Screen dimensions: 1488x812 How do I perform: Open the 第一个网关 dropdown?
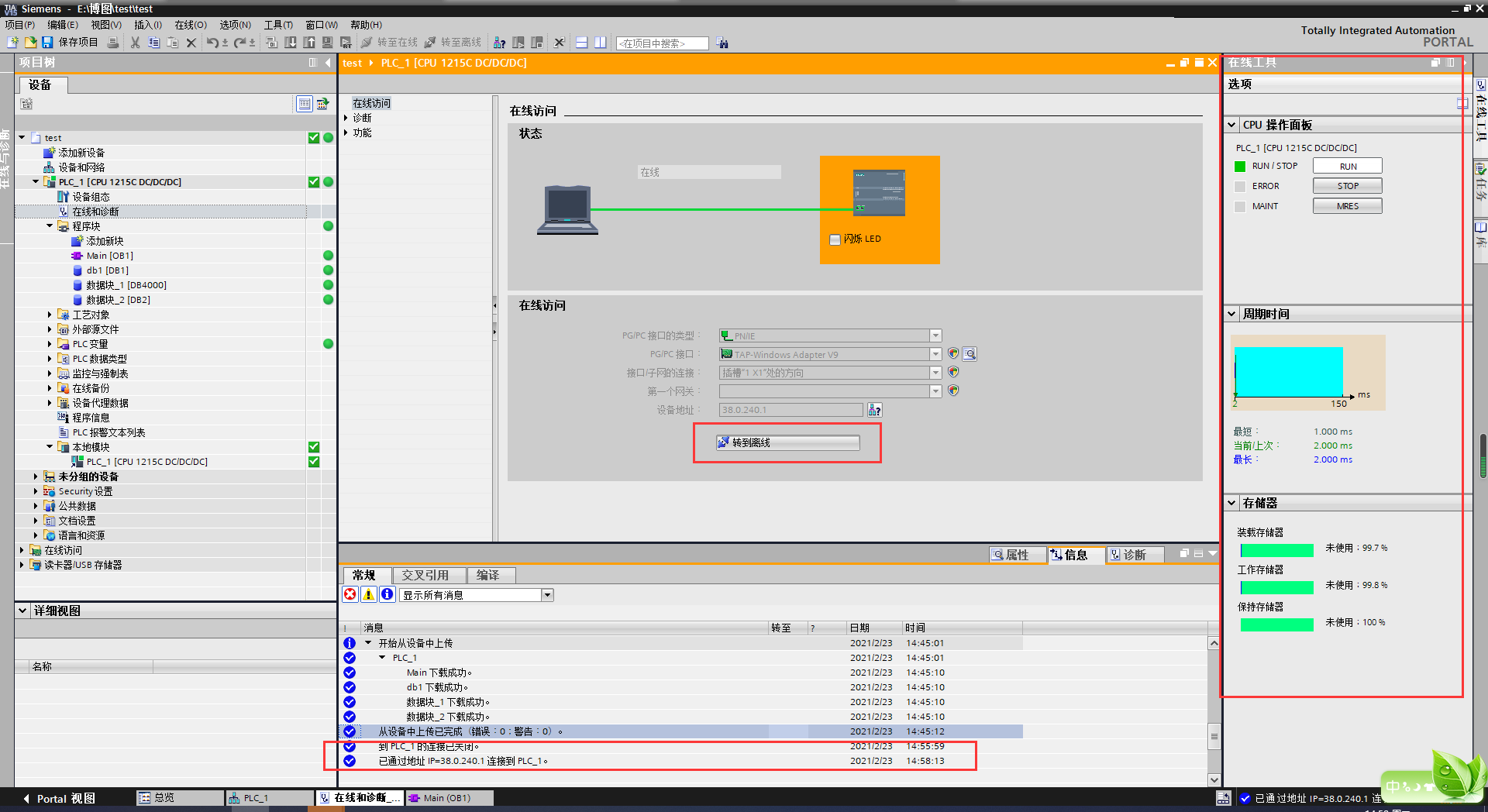[936, 391]
